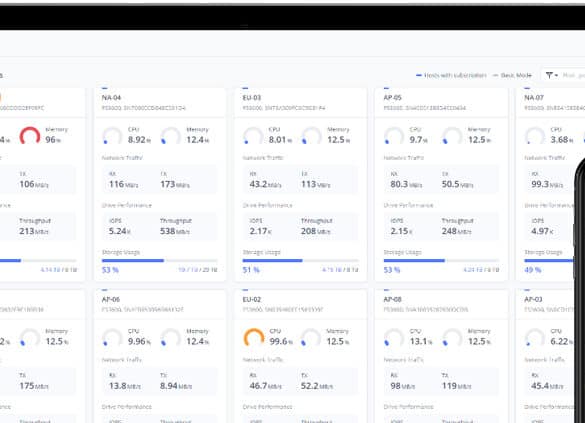
Task: Select AP-08 CPU value 13.1%
Action: point(421,341)
